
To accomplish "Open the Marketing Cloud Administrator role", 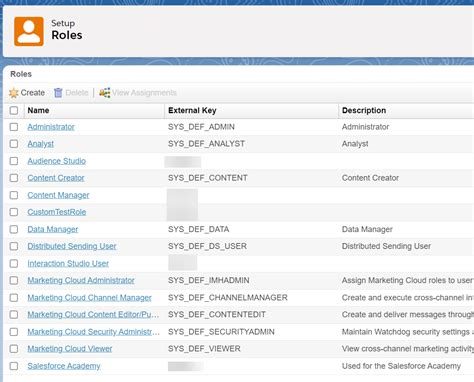I will [x=81, y=280].
